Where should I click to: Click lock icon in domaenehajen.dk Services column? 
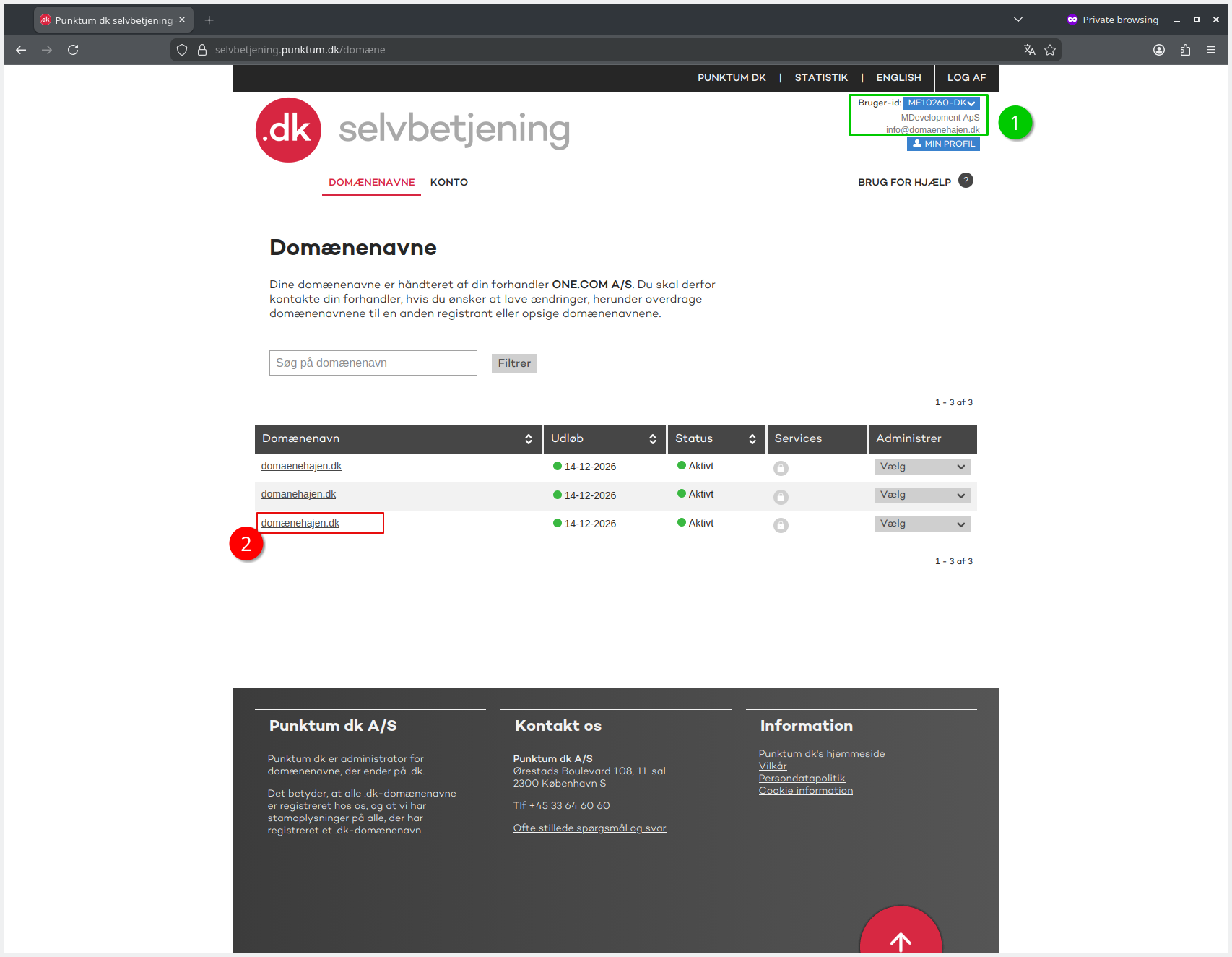pyautogui.click(x=781, y=468)
